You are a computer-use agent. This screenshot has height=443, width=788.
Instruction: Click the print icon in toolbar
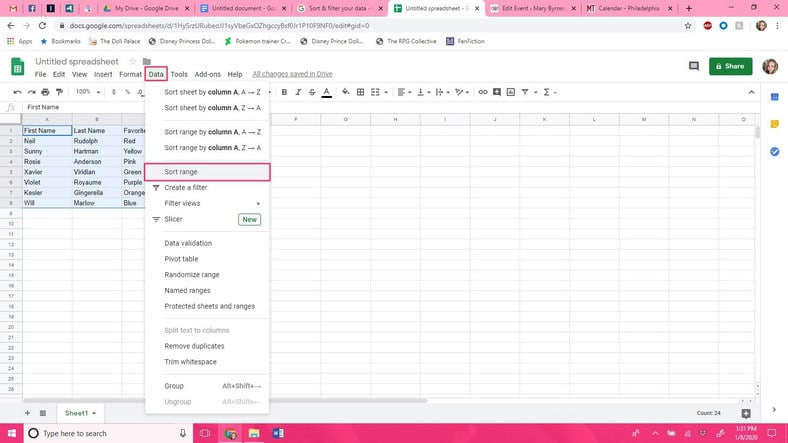[x=46, y=92]
